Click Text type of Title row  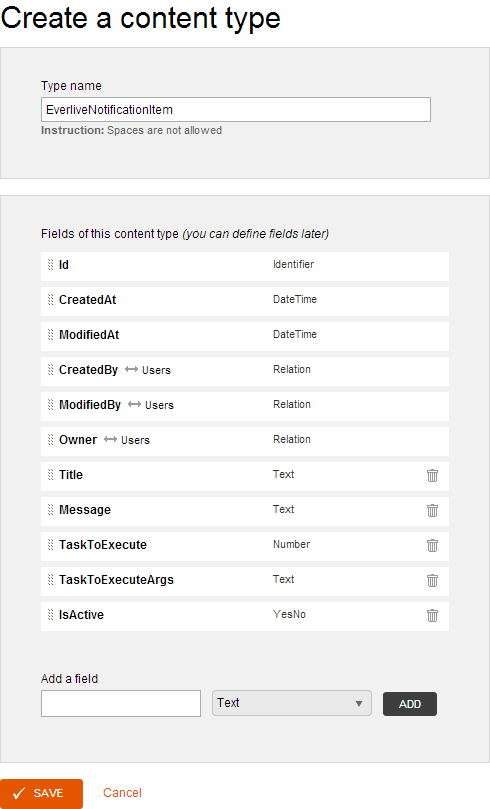point(284,474)
